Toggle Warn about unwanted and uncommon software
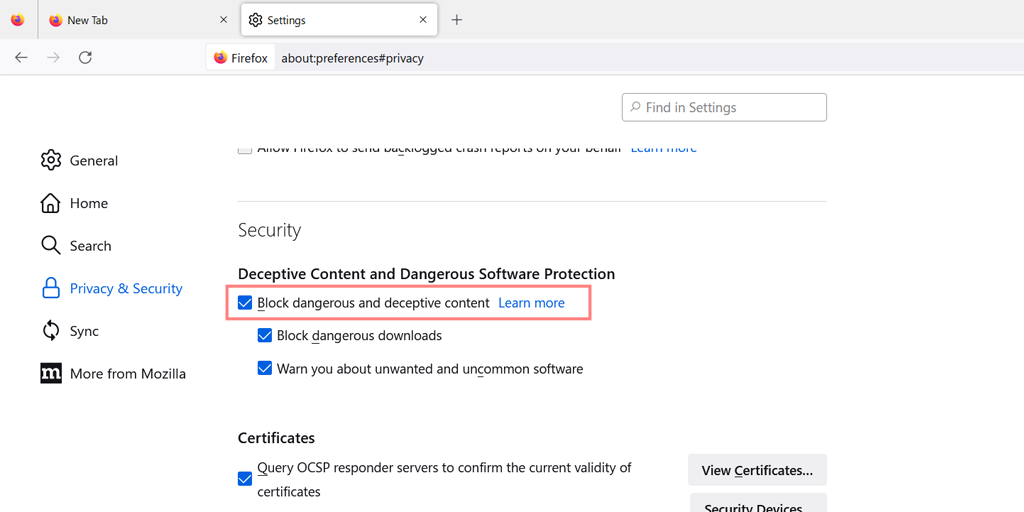 [264, 368]
